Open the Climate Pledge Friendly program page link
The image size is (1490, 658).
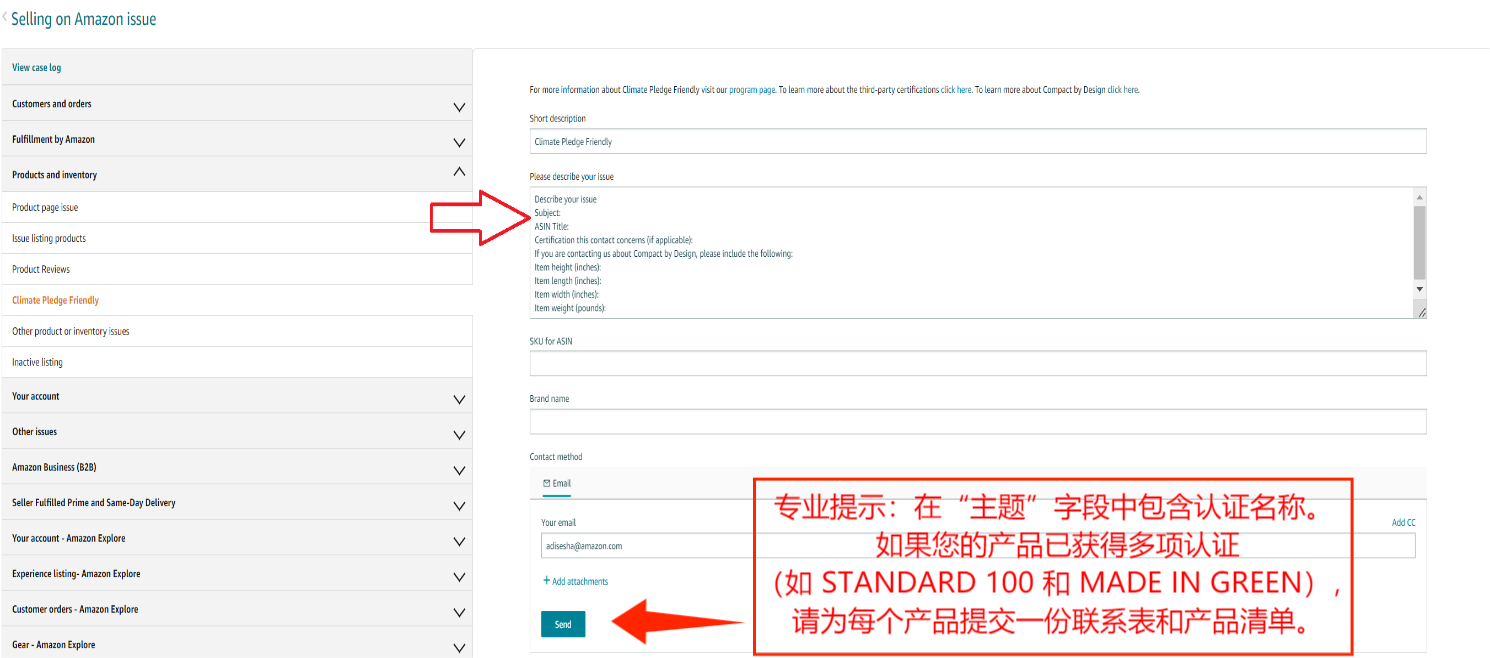[751, 89]
